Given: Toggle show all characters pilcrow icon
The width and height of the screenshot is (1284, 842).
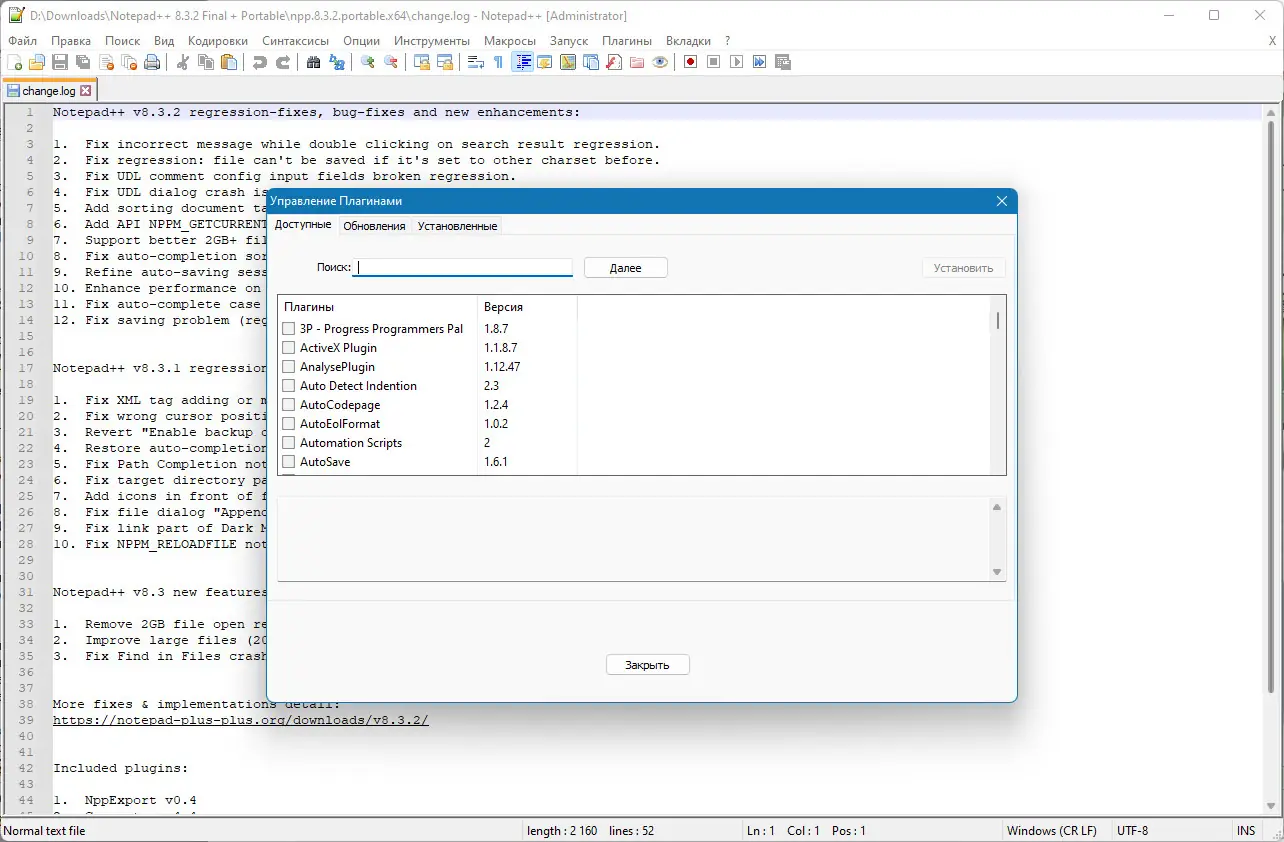Looking at the screenshot, I should [498, 62].
